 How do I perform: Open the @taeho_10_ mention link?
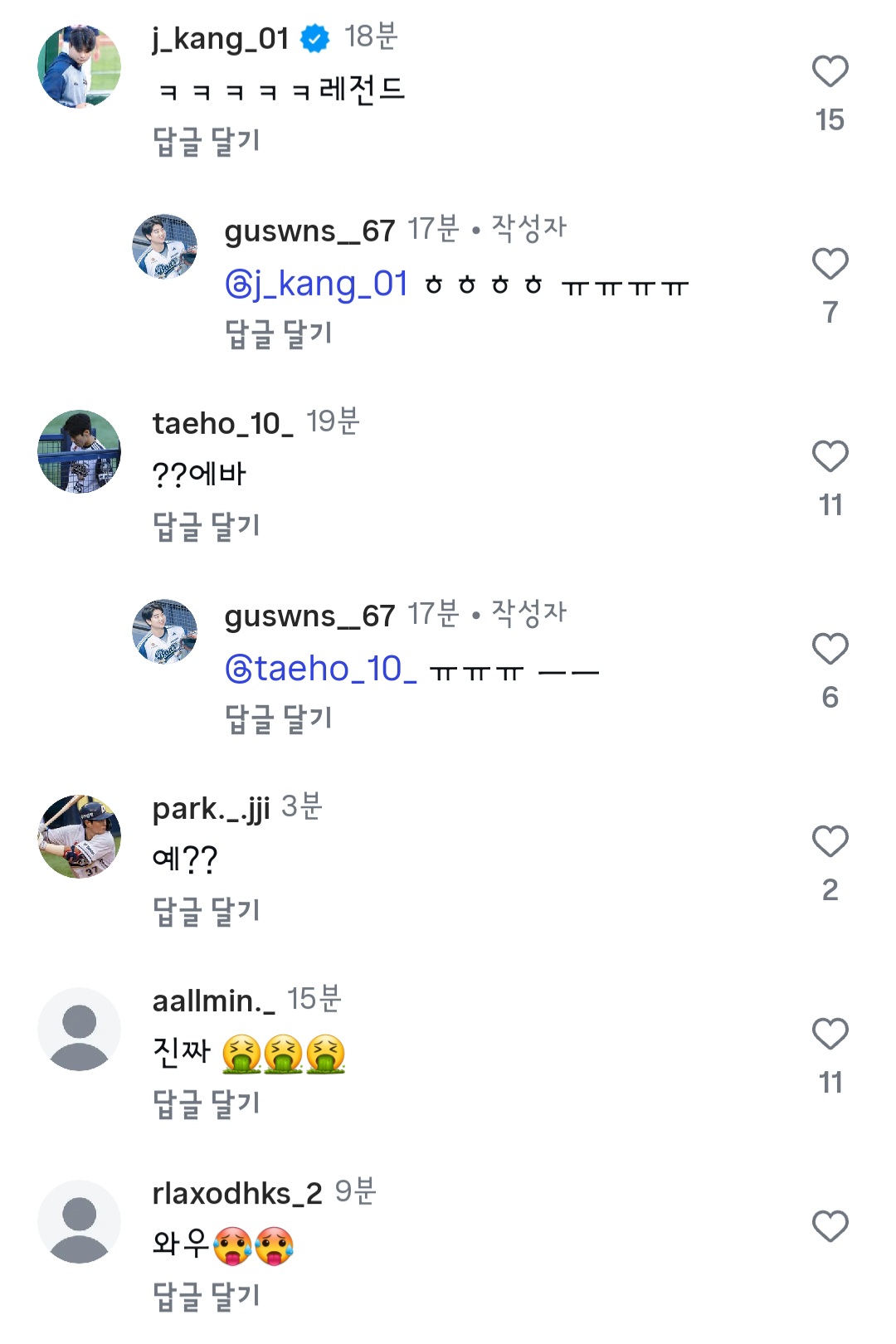321,669
